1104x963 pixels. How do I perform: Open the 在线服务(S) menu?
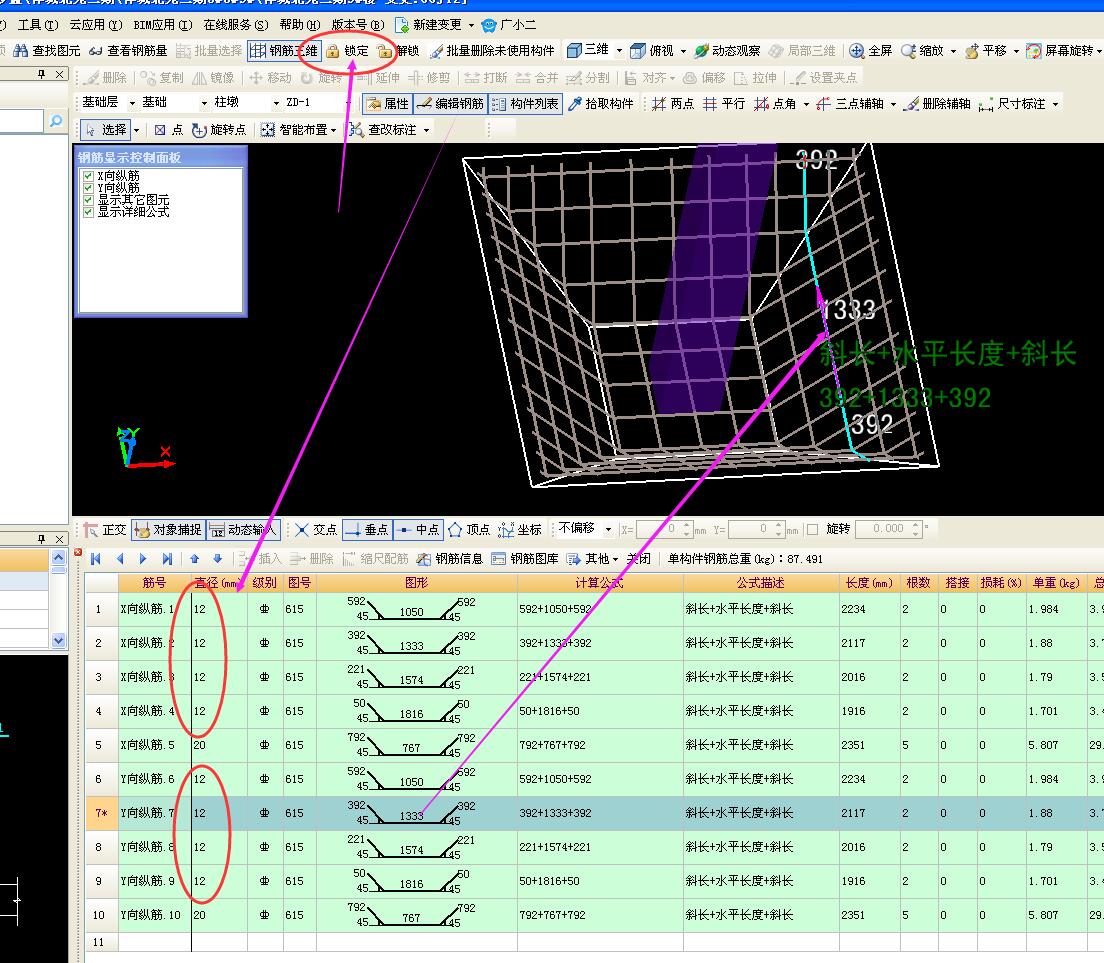point(236,25)
